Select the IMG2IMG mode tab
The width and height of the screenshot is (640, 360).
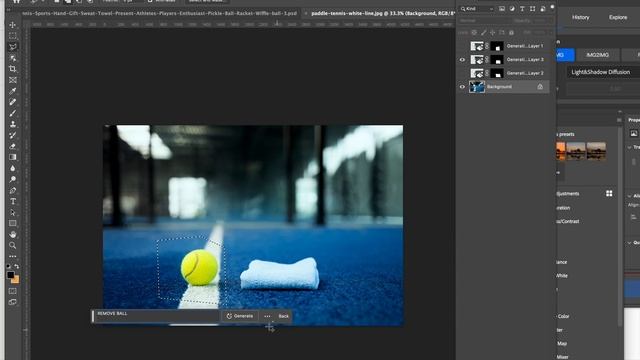[x=598, y=55]
